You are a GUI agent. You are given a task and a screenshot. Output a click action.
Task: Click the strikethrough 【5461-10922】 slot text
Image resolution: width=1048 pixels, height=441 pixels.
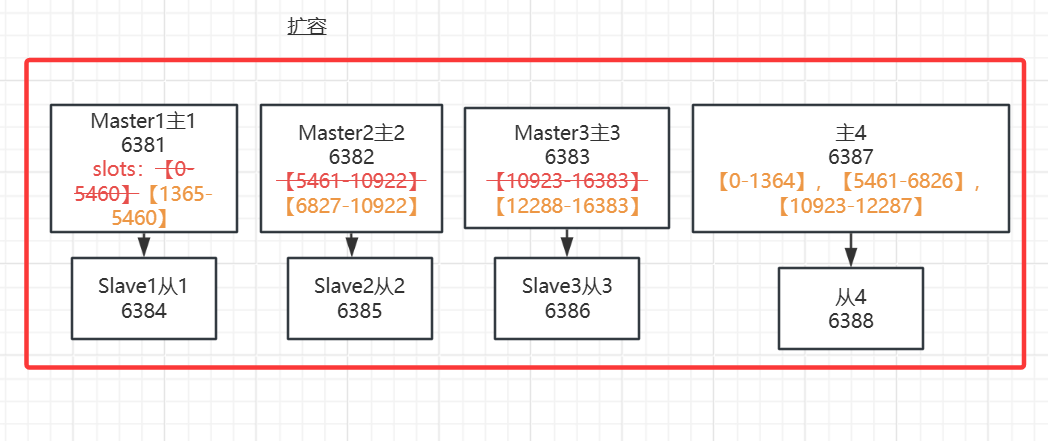(x=351, y=180)
